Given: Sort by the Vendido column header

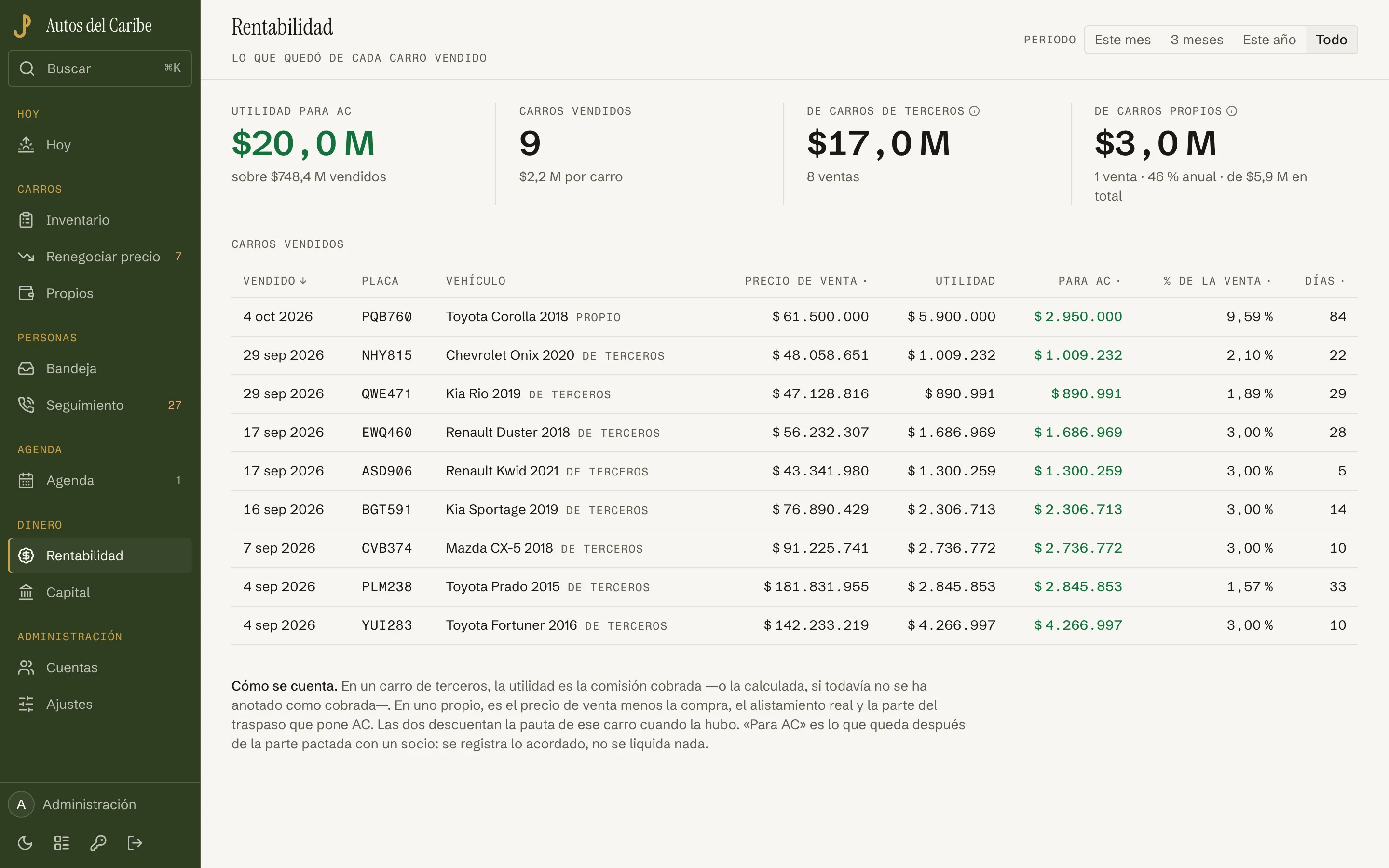Looking at the screenshot, I should click(x=275, y=281).
